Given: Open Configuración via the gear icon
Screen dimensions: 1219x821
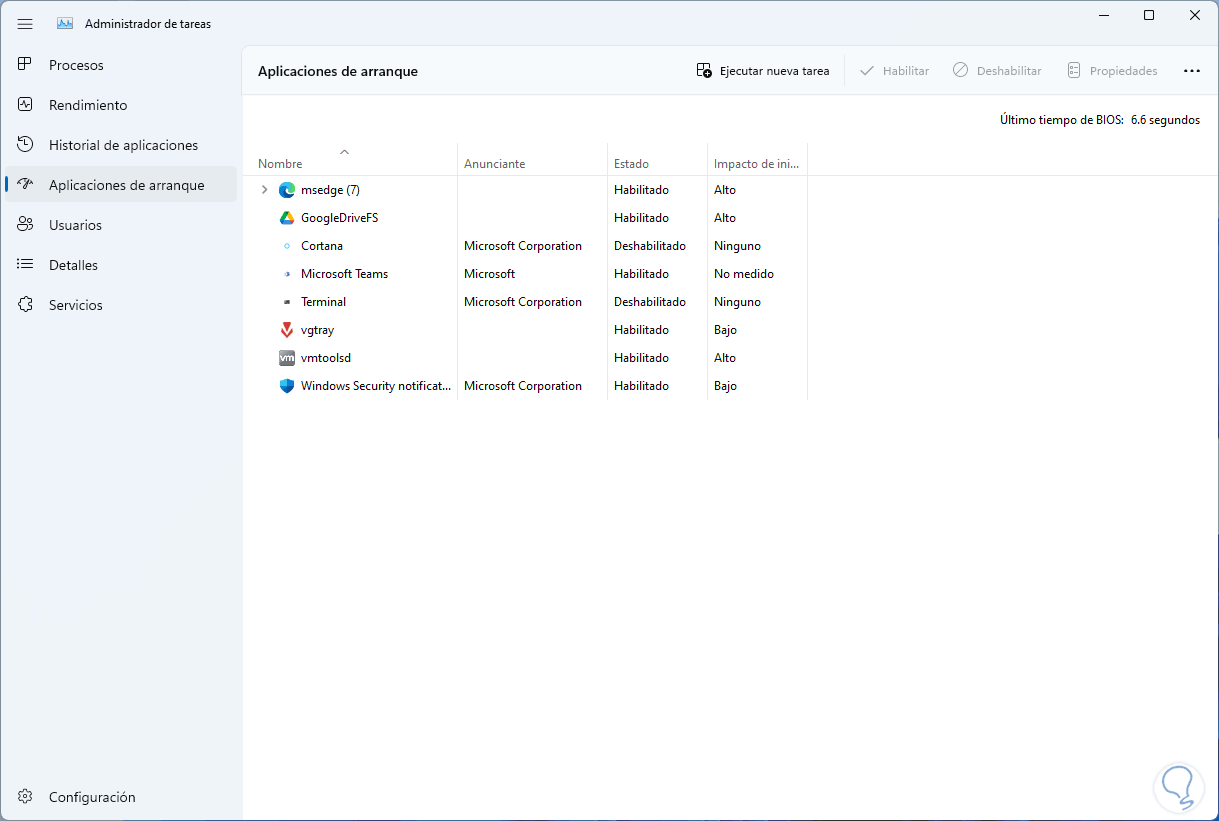Looking at the screenshot, I should 27,797.
